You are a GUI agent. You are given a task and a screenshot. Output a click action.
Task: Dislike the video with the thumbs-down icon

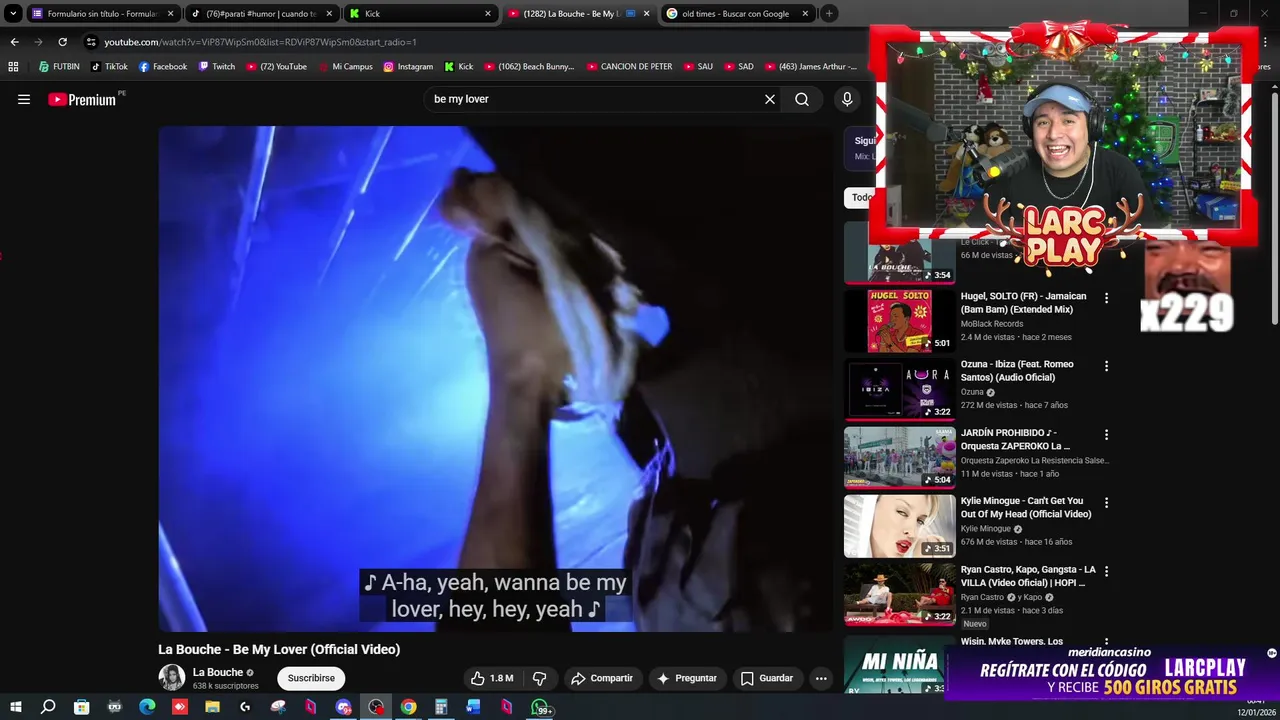click(x=539, y=678)
